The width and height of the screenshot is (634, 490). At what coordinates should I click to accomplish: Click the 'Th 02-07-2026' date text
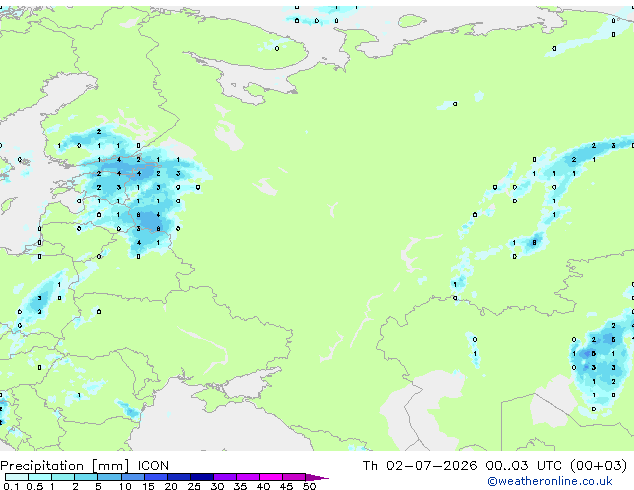pyautogui.click(x=420, y=466)
